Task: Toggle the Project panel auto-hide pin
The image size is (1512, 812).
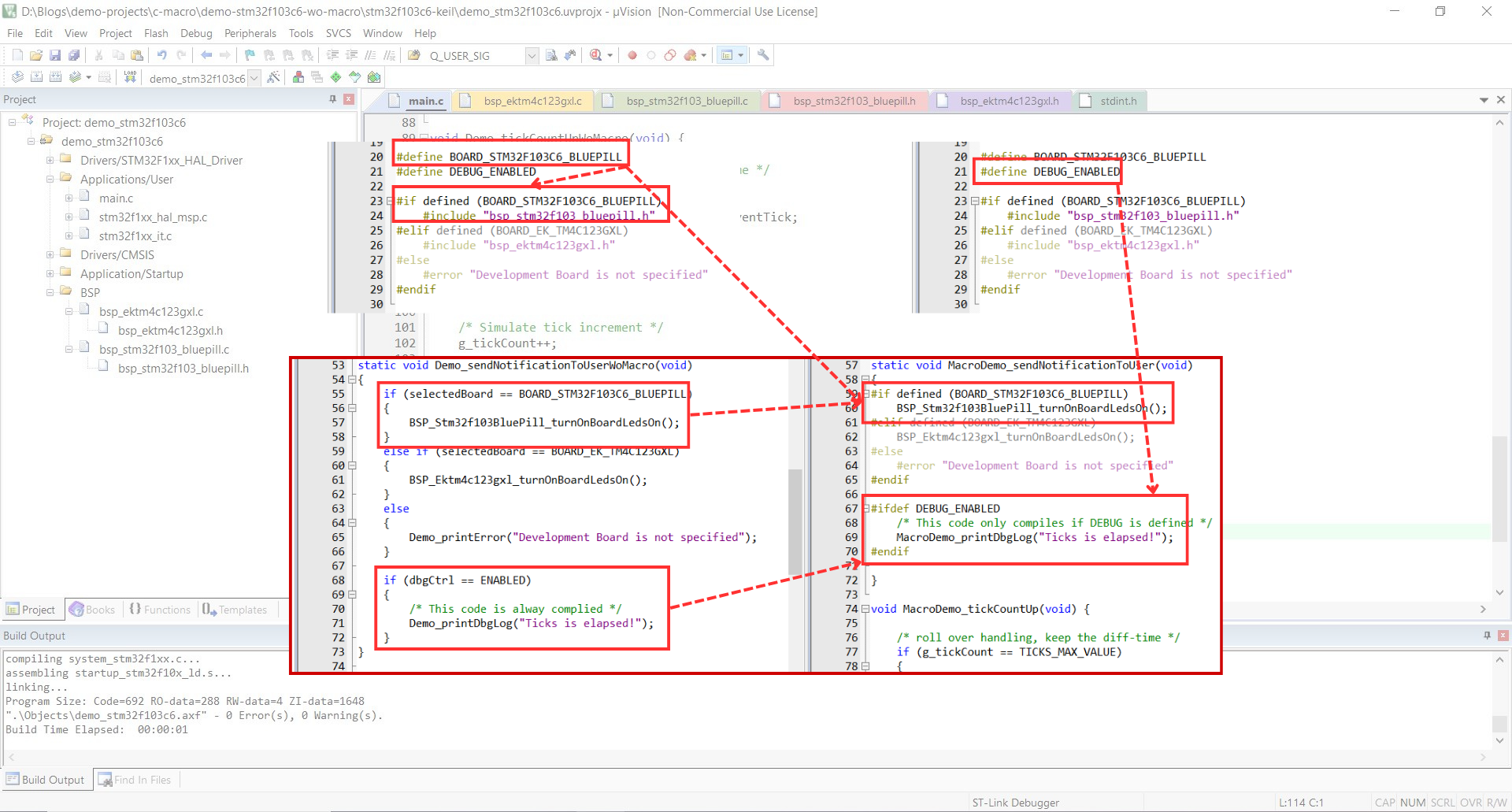Action: 332,99
